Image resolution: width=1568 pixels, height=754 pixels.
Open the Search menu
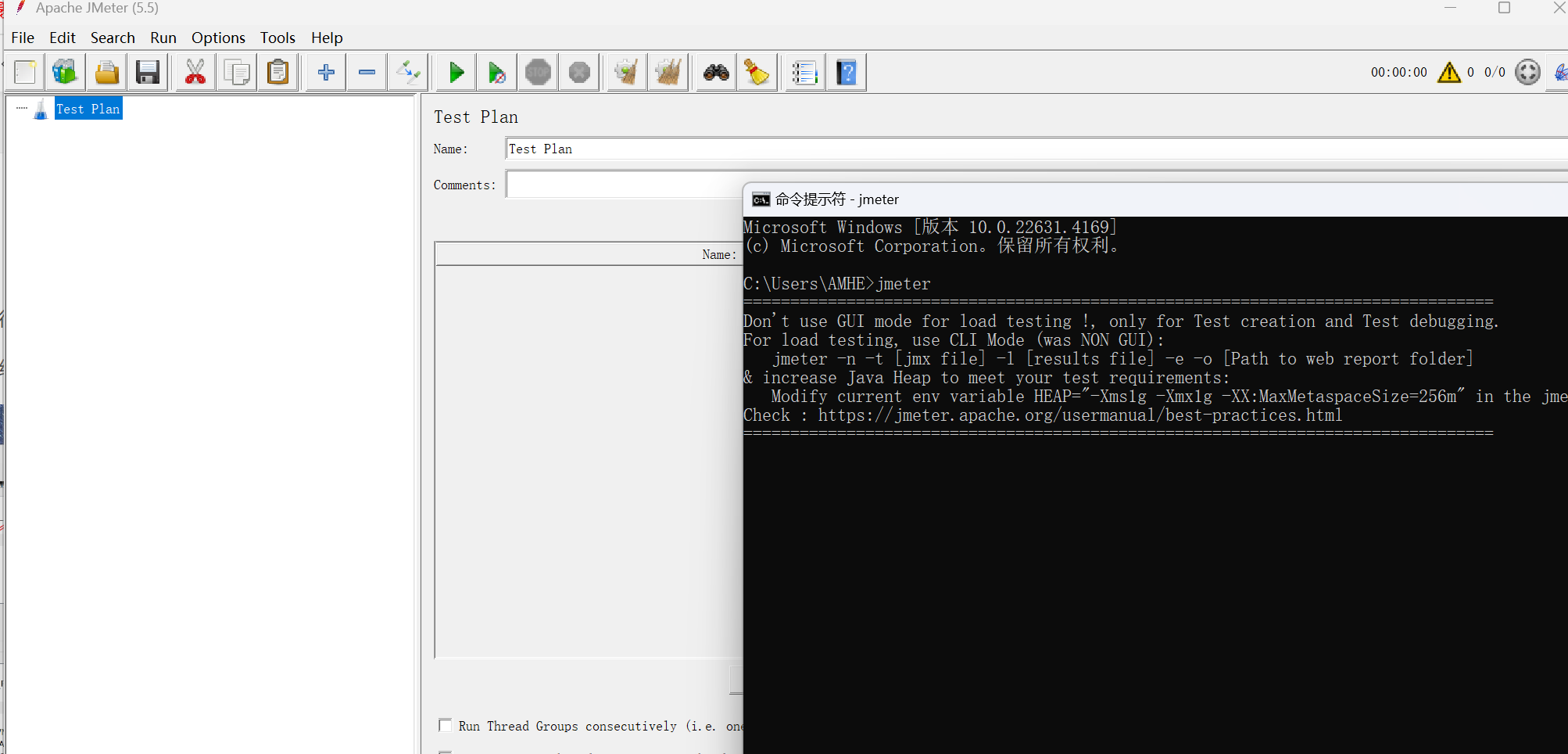tap(113, 38)
